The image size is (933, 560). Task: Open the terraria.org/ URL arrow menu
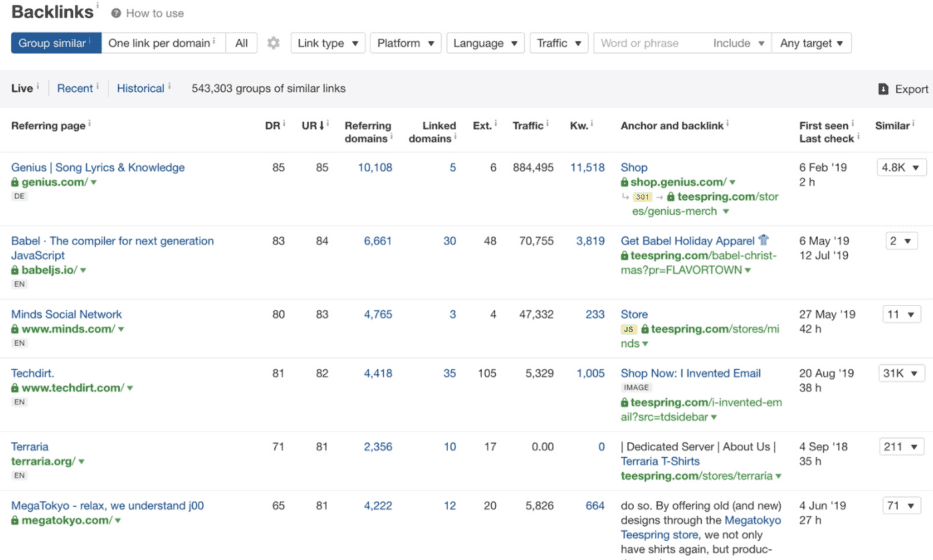tap(82, 462)
